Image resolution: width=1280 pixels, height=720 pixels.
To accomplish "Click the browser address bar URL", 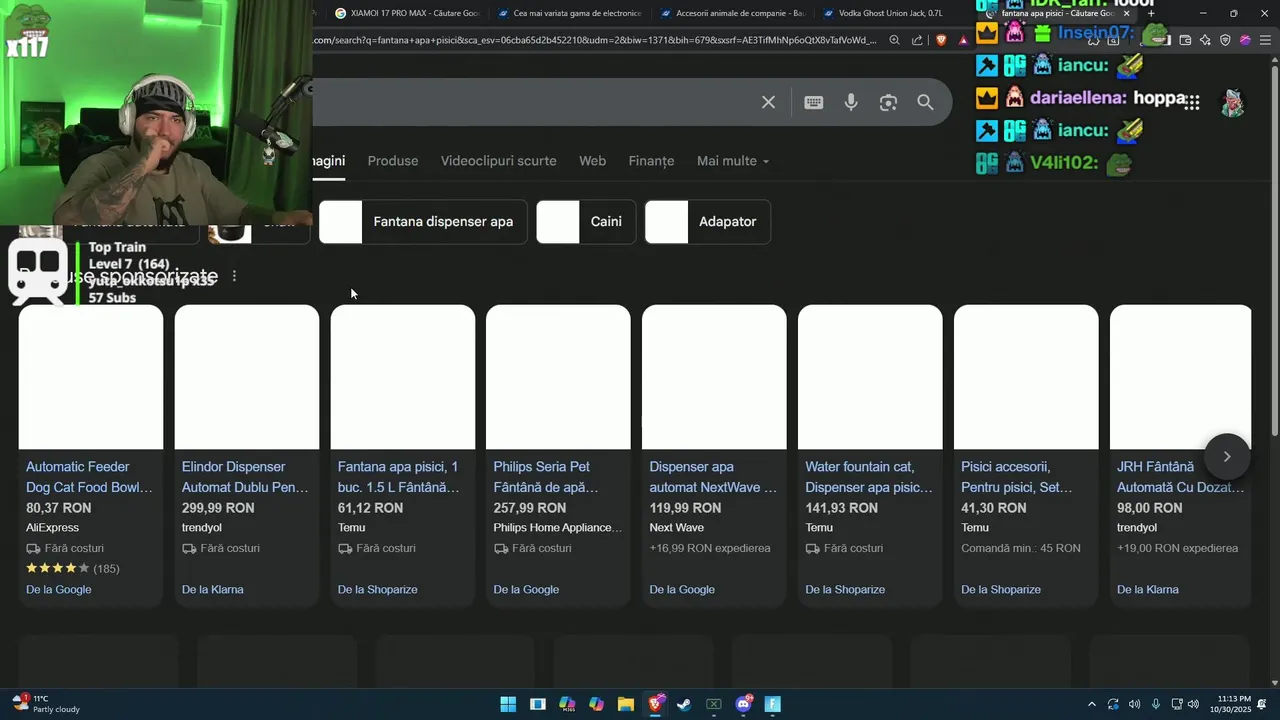I will pyautogui.click(x=595, y=40).
